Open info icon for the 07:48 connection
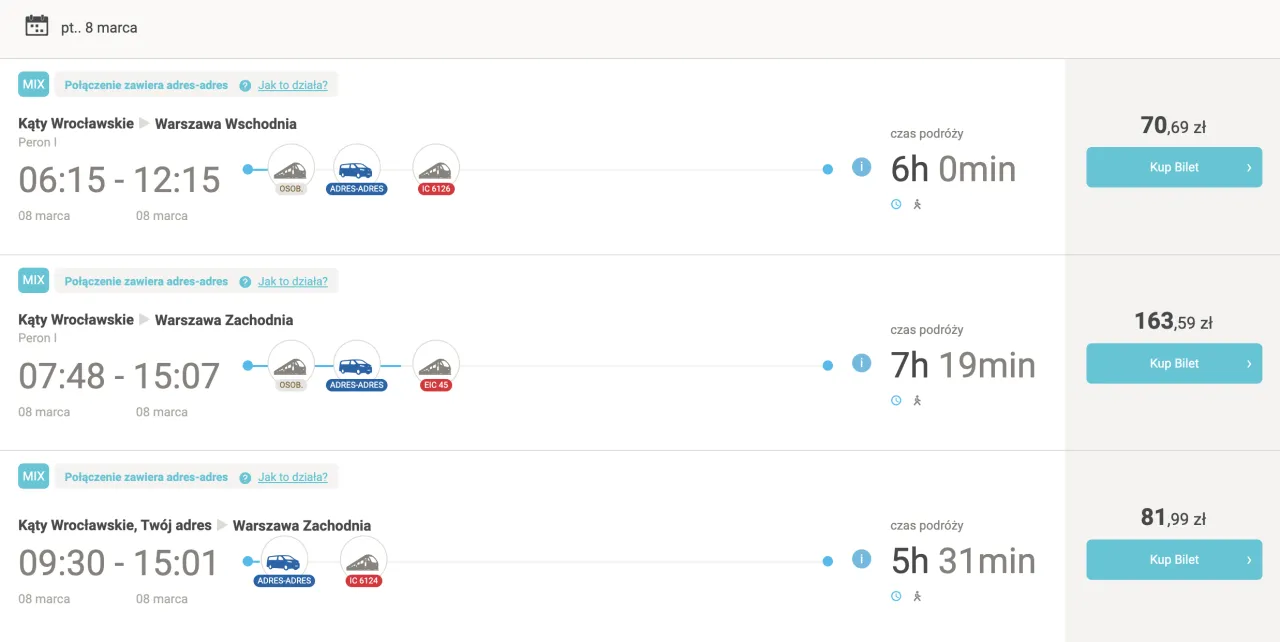Image resolution: width=1280 pixels, height=642 pixels. click(x=861, y=363)
